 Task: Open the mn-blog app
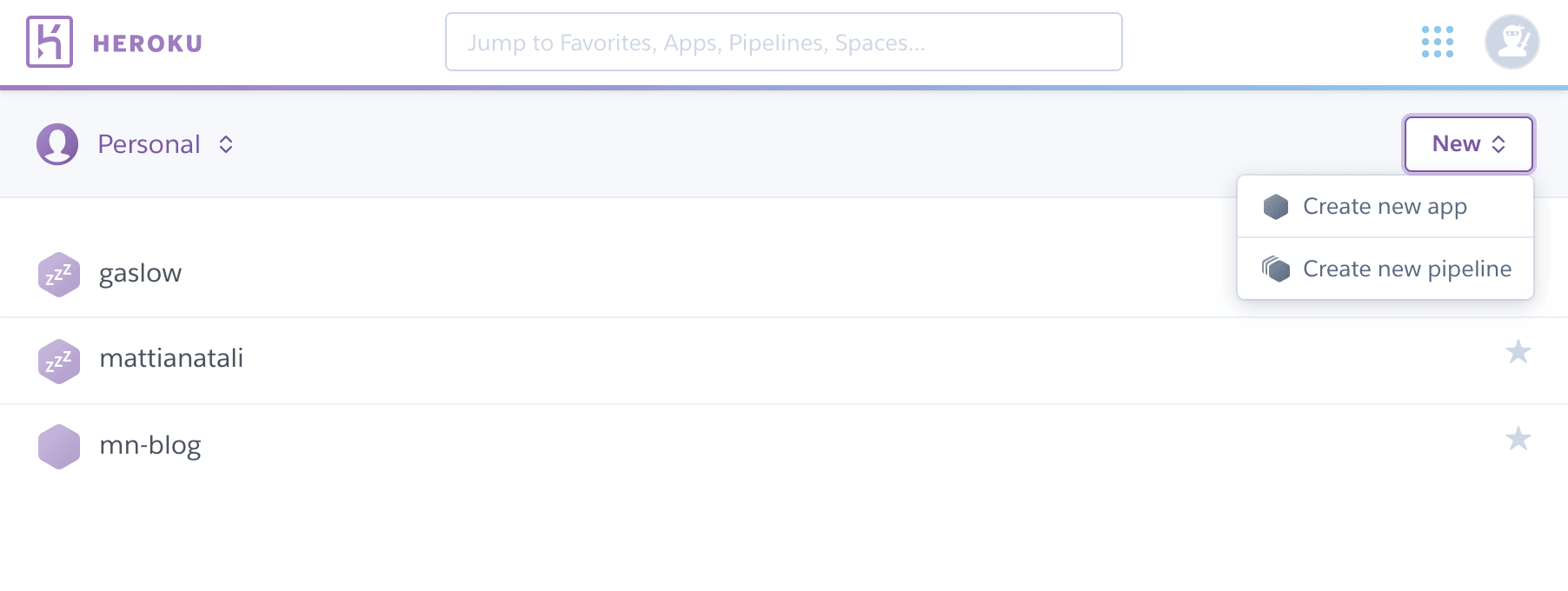(150, 446)
